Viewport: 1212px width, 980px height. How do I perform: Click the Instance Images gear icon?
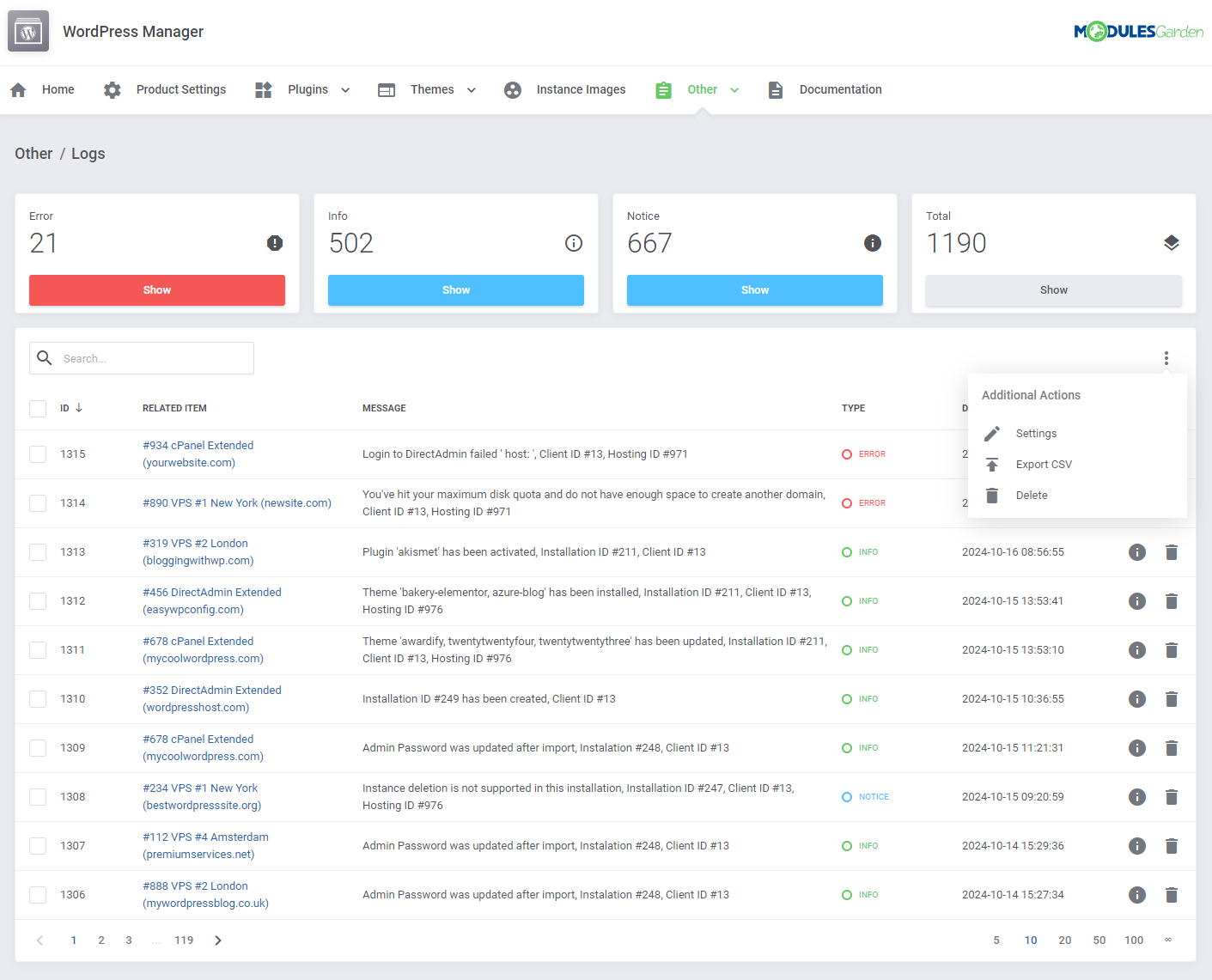coord(513,89)
